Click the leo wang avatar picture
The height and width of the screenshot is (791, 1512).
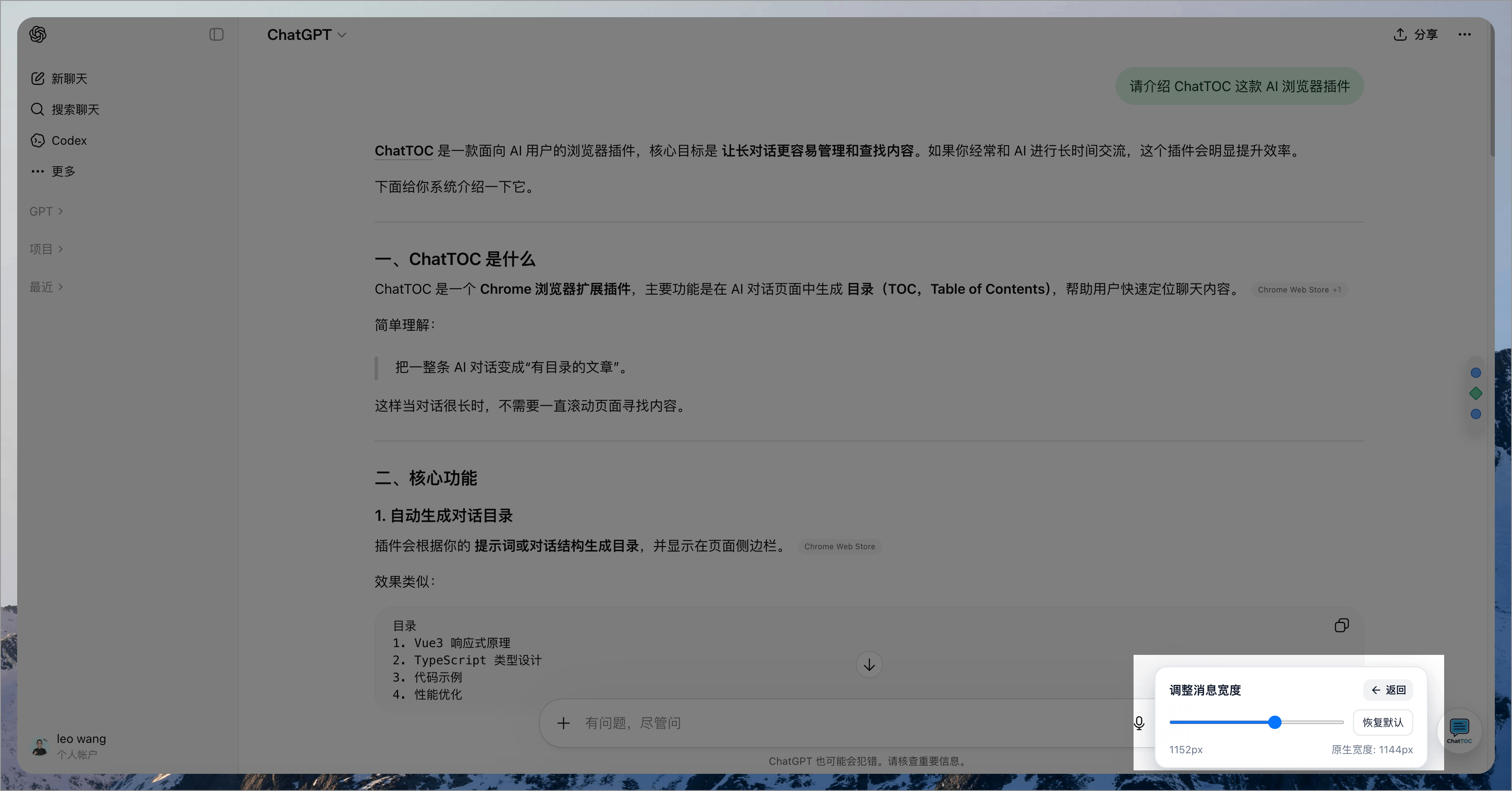coord(40,746)
